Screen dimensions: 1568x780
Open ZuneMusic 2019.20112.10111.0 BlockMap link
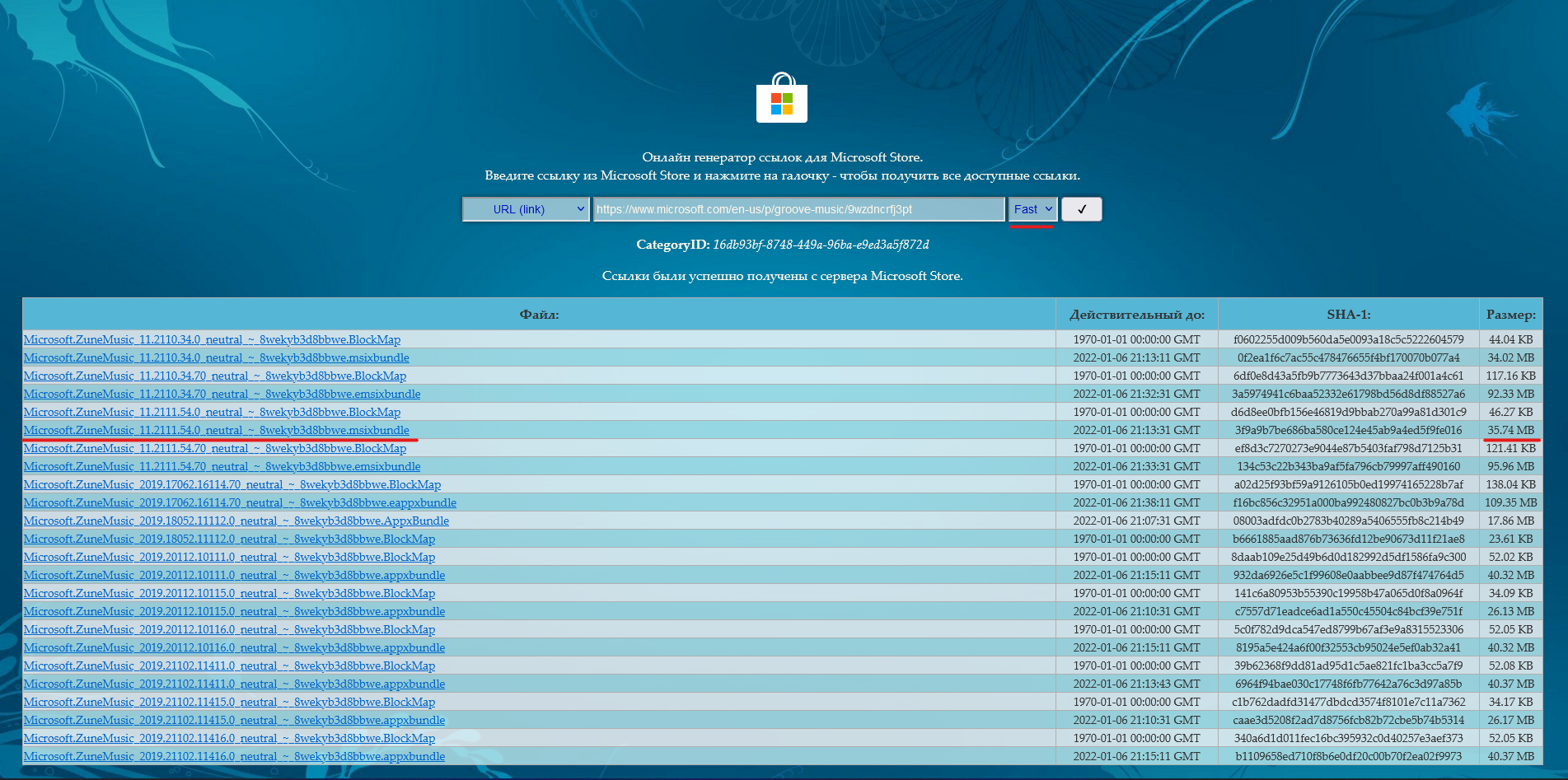pyautogui.click(x=229, y=557)
